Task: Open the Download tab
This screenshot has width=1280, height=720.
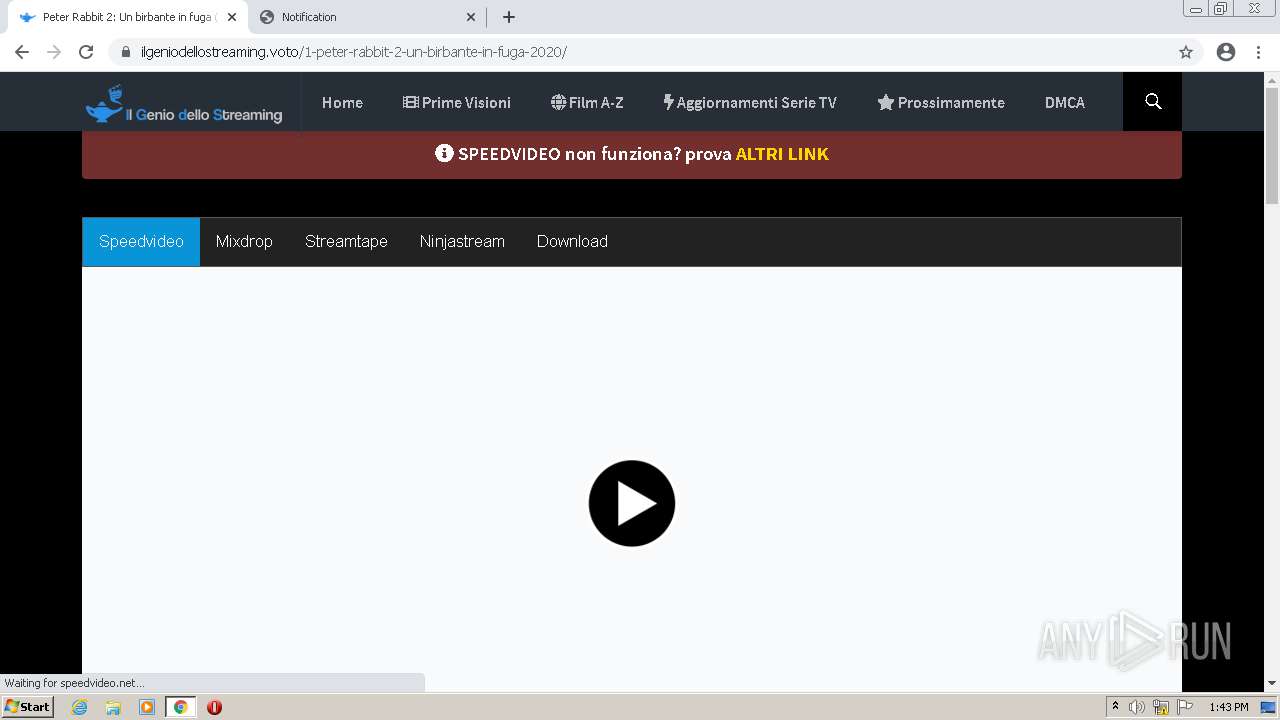Action: (572, 242)
